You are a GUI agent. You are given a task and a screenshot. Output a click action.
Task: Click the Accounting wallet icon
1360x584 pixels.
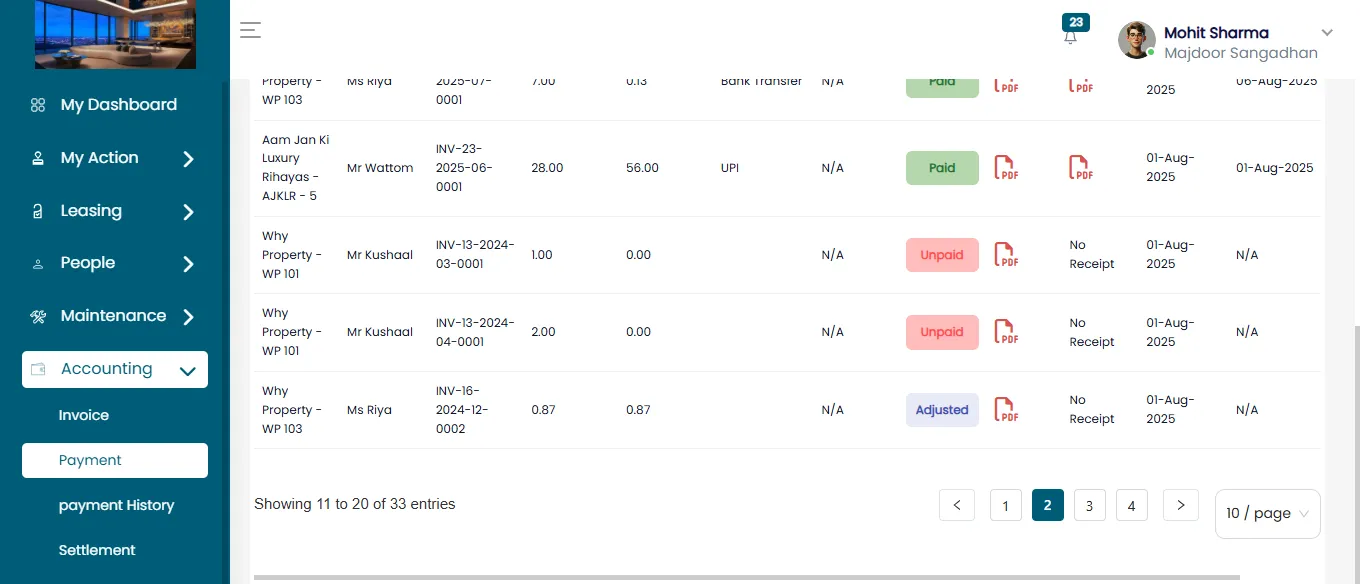[x=39, y=369]
